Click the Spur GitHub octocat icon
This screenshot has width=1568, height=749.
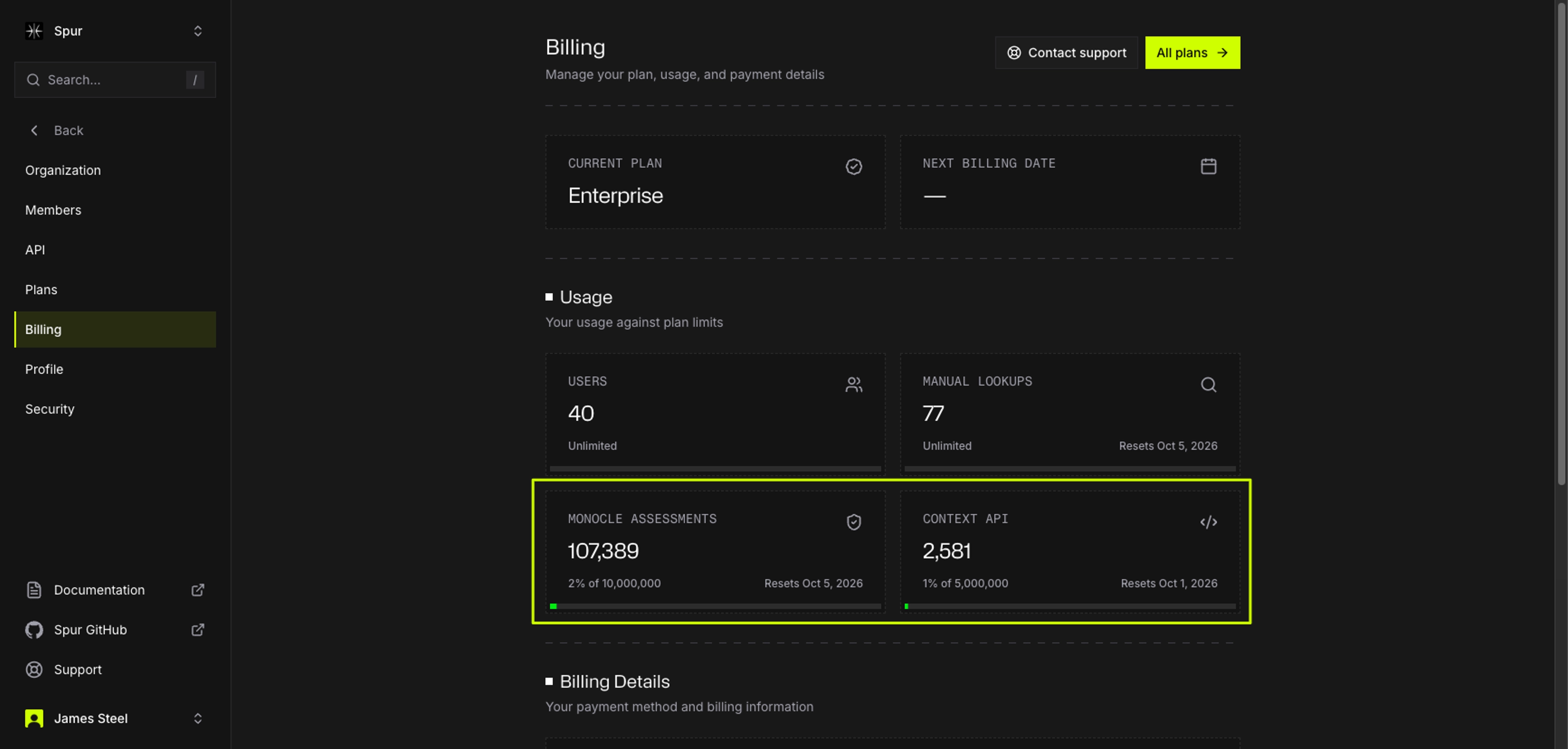click(34, 630)
